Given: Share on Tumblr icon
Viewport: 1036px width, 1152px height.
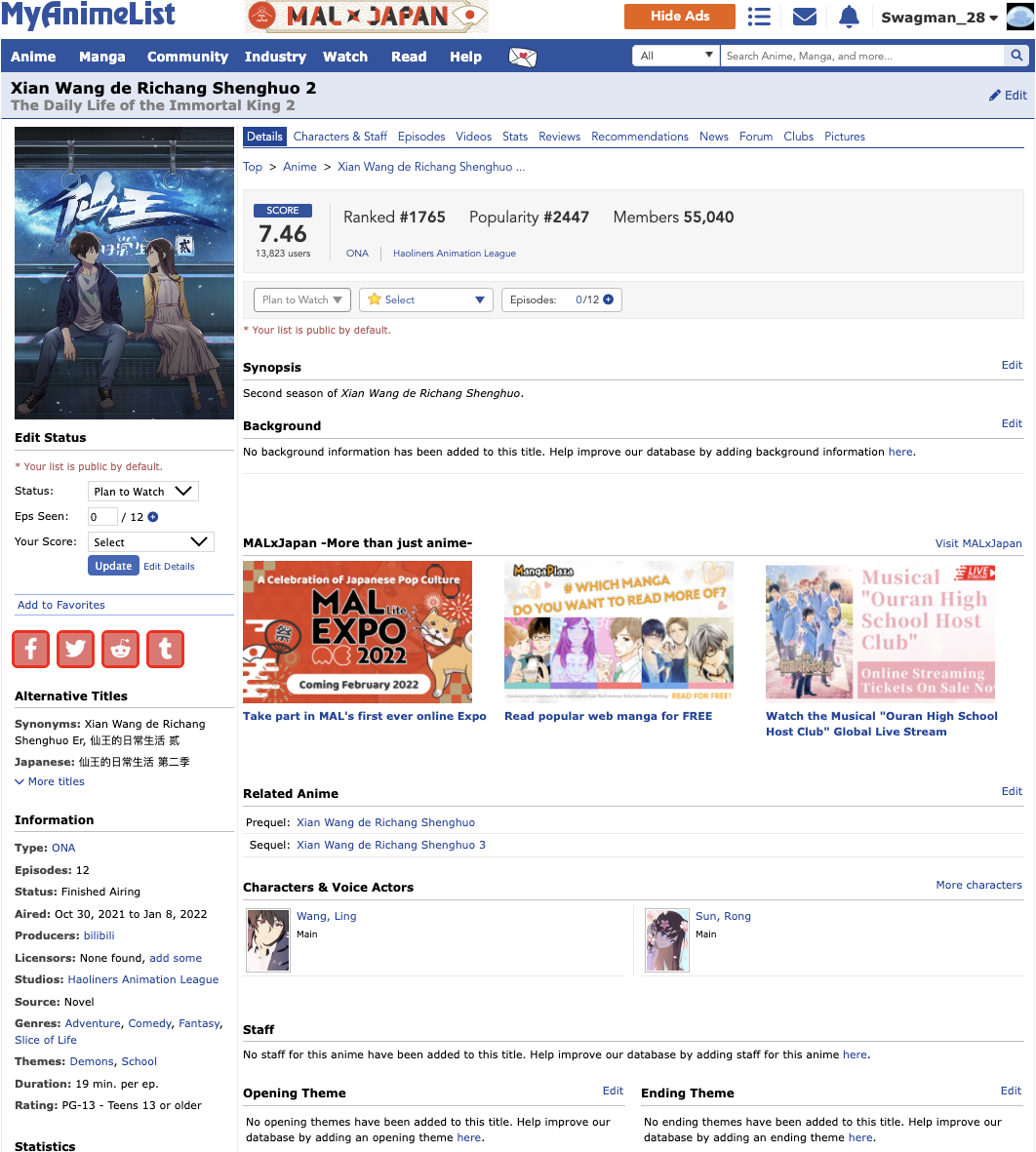Looking at the screenshot, I should pyautogui.click(x=166, y=649).
